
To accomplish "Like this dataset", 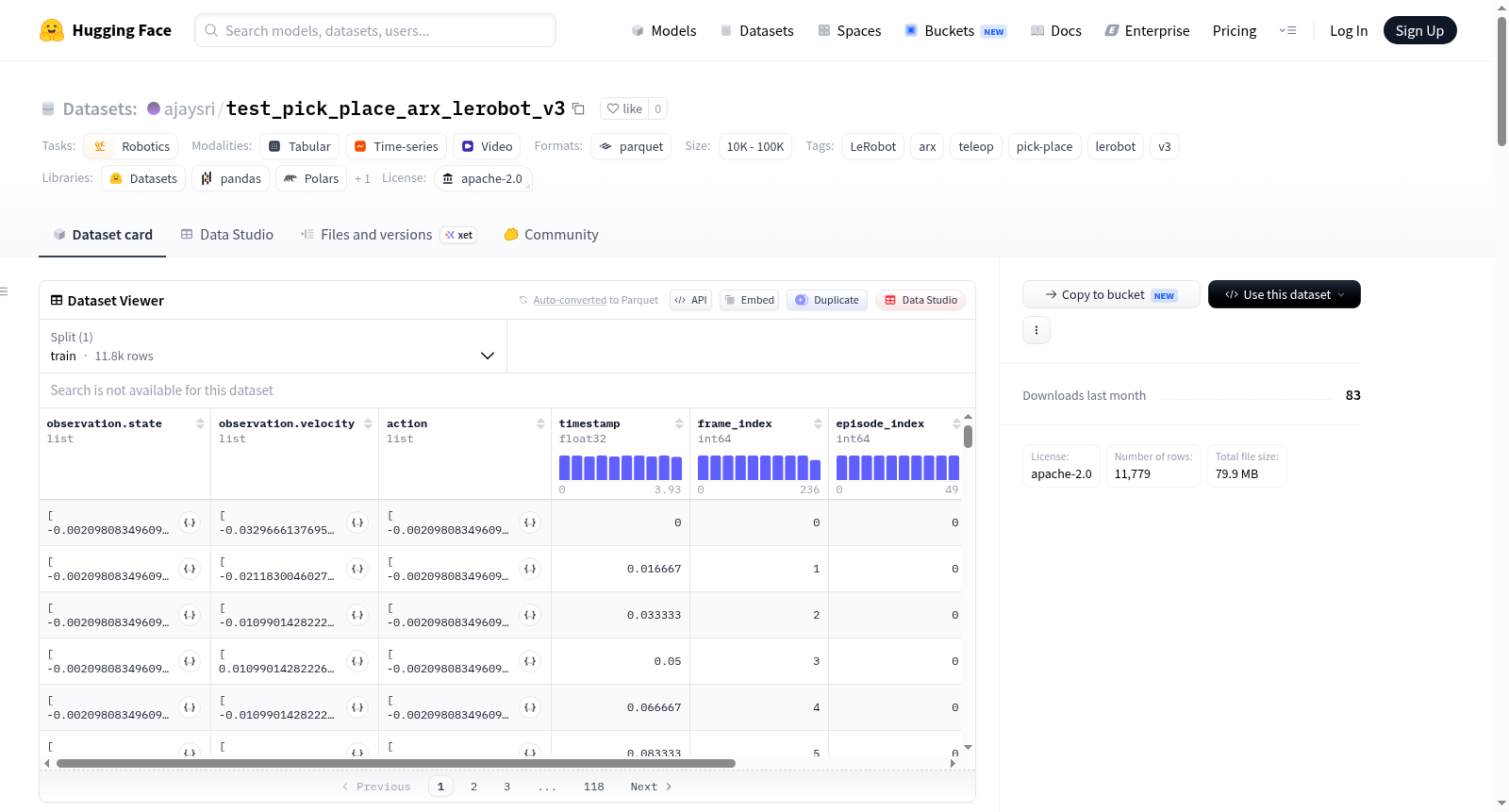I will click(x=624, y=108).
